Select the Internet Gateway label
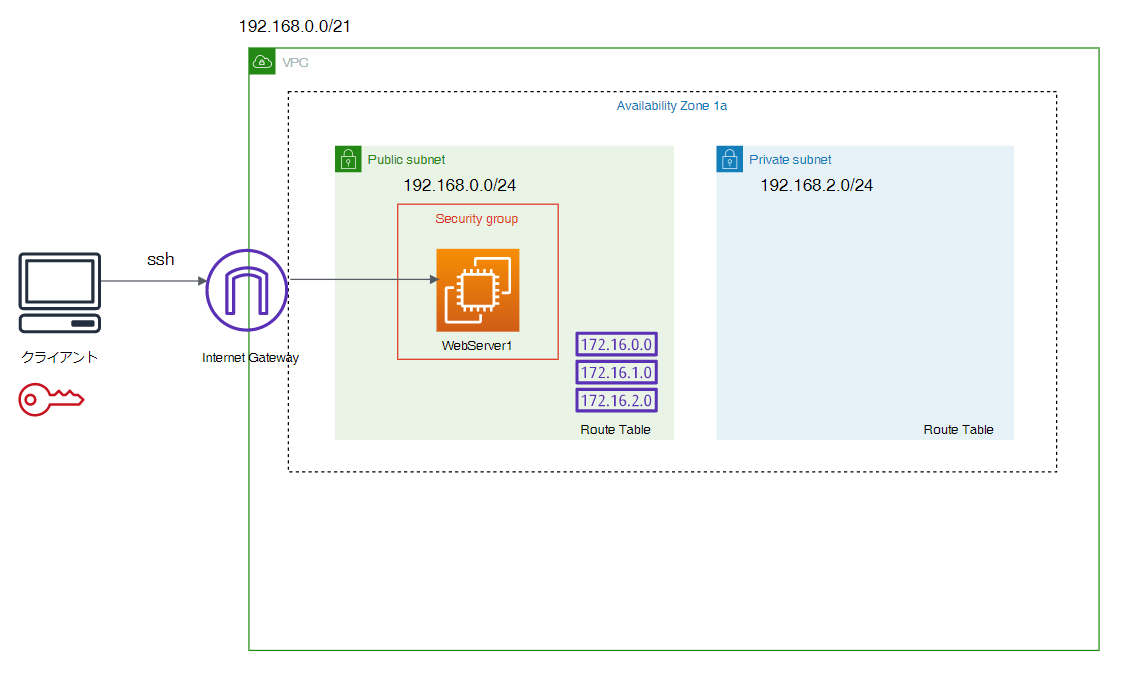 pos(250,358)
